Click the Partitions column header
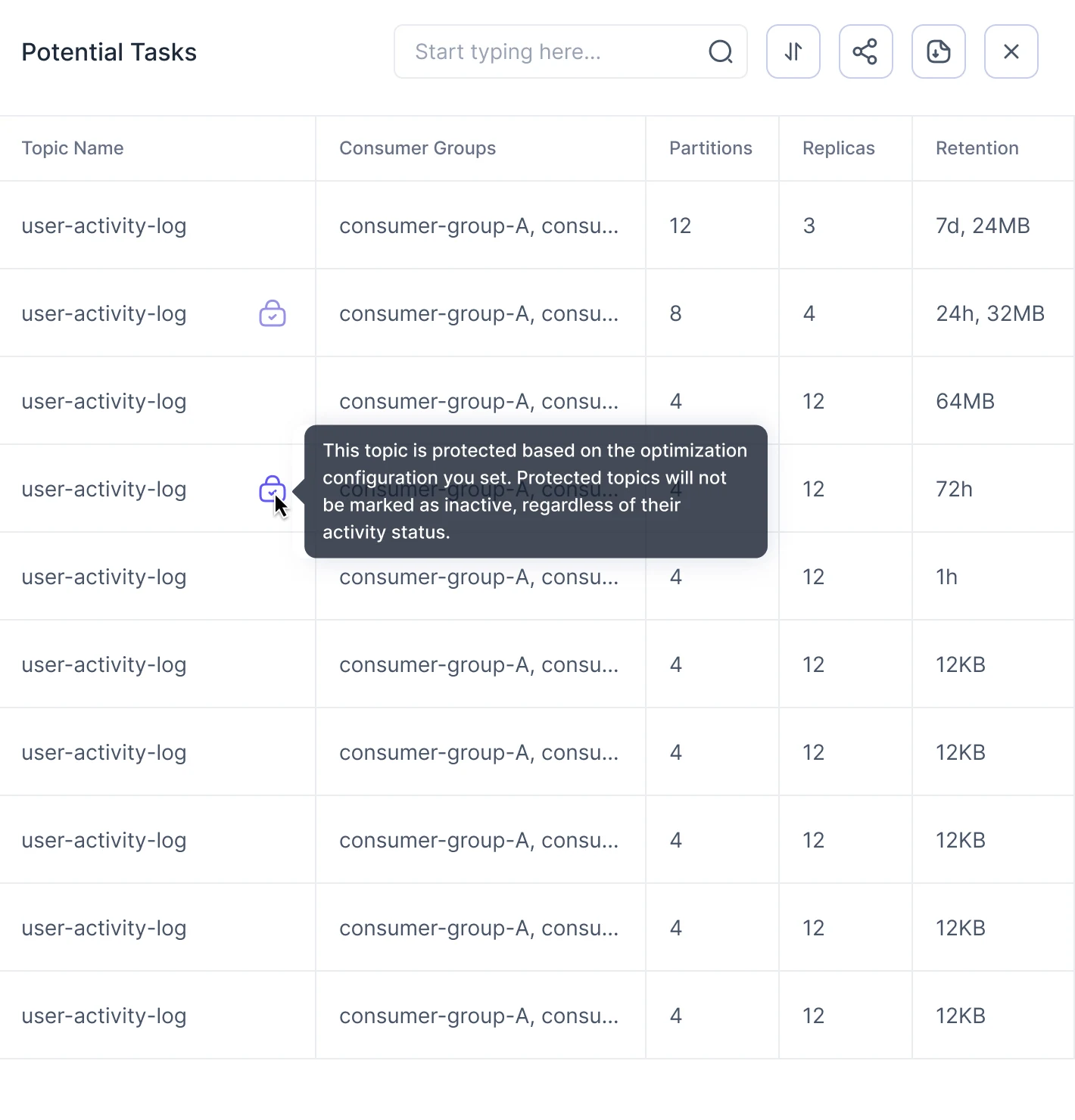The image size is (1075, 1120). pos(711,148)
